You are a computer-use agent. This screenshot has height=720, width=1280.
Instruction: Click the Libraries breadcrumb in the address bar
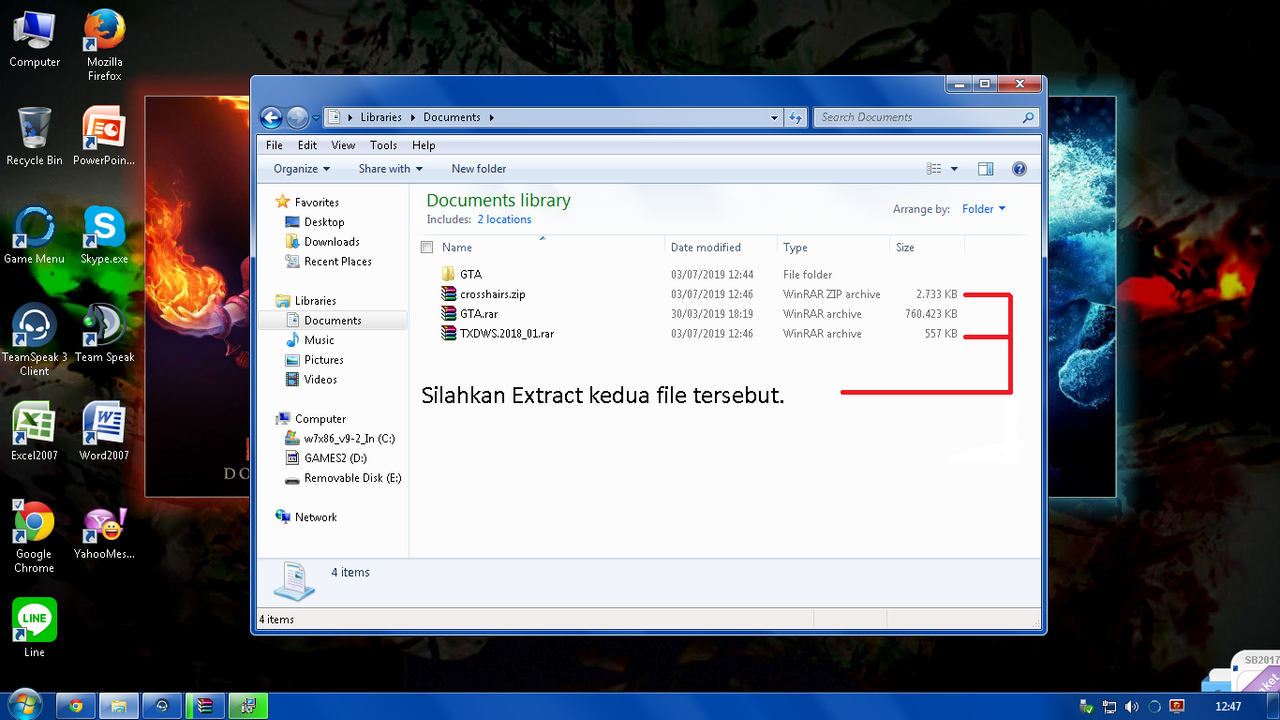pyautogui.click(x=381, y=117)
